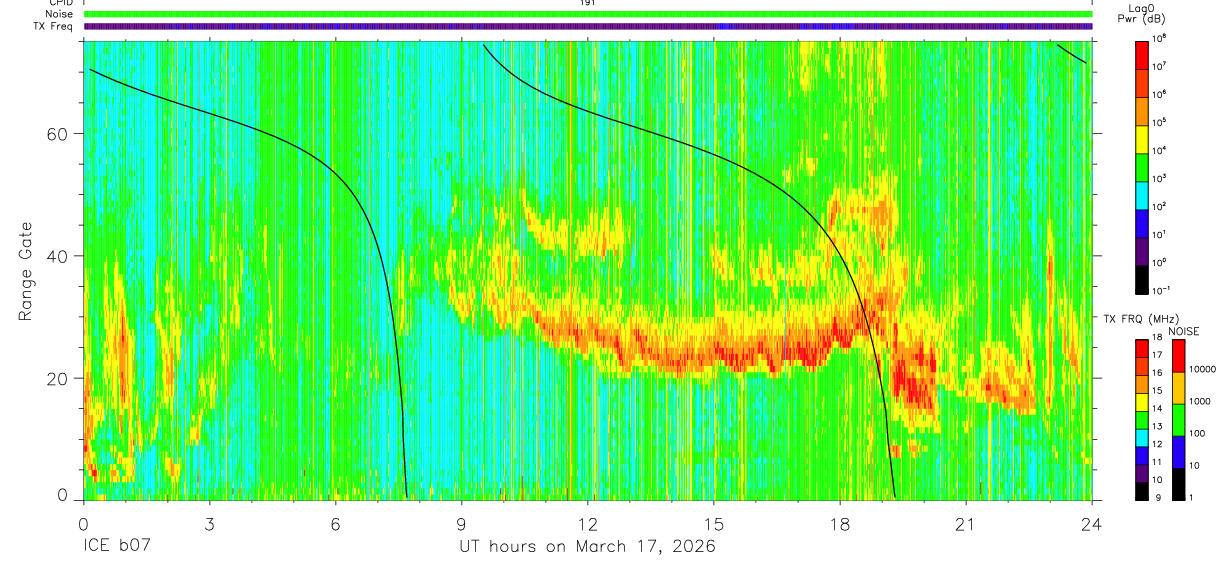Screen dimensions: 1228x567
Task: Click the x-axis tick label '24'
Action: 1092,524
